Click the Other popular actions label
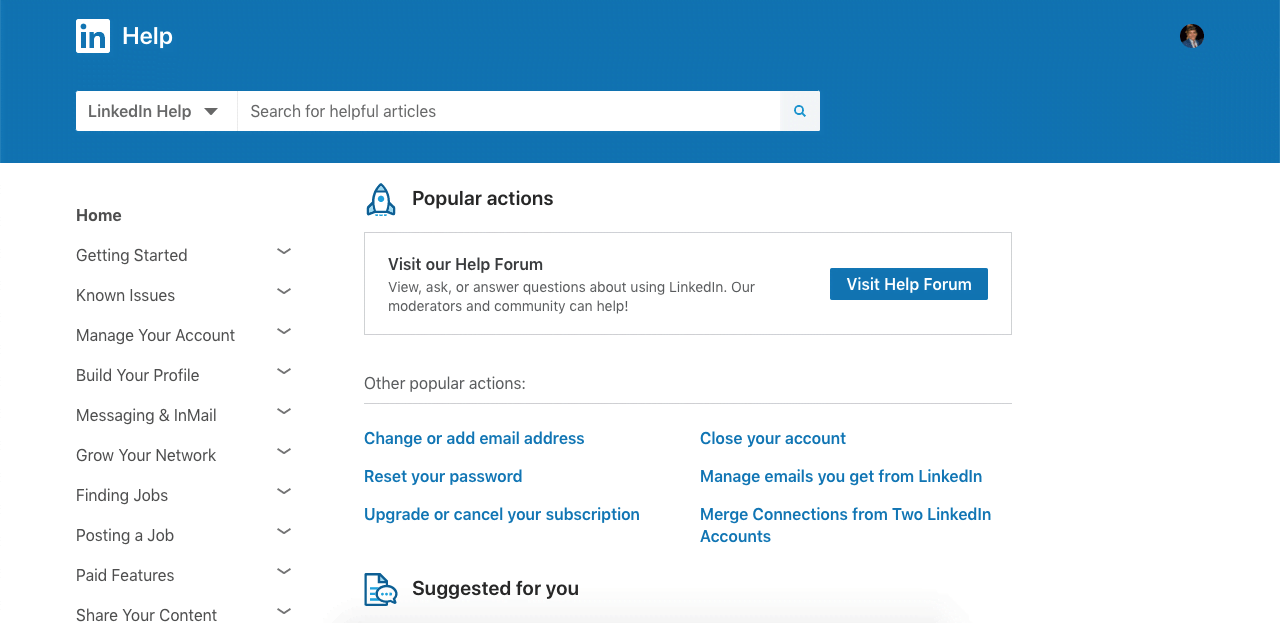Screen dimensions: 1280x623 click(445, 383)
